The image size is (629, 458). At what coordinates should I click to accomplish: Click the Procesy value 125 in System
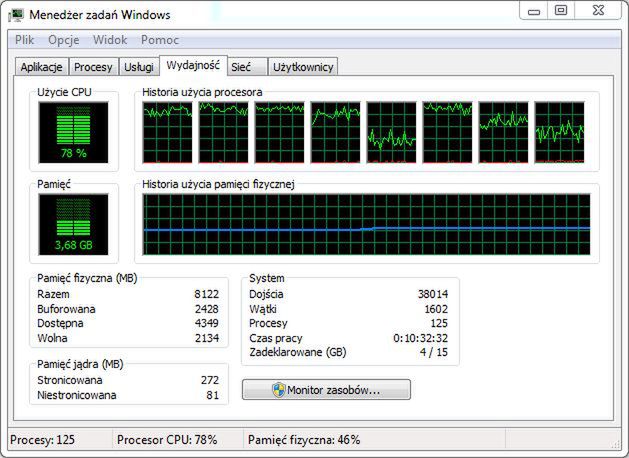[x=439, y=323]
